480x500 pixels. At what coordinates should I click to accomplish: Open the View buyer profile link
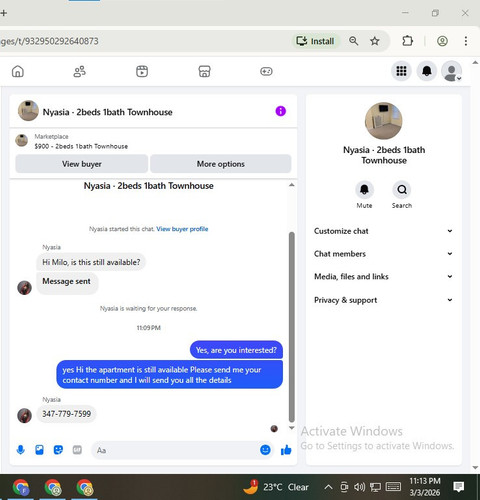click(182, 229)
